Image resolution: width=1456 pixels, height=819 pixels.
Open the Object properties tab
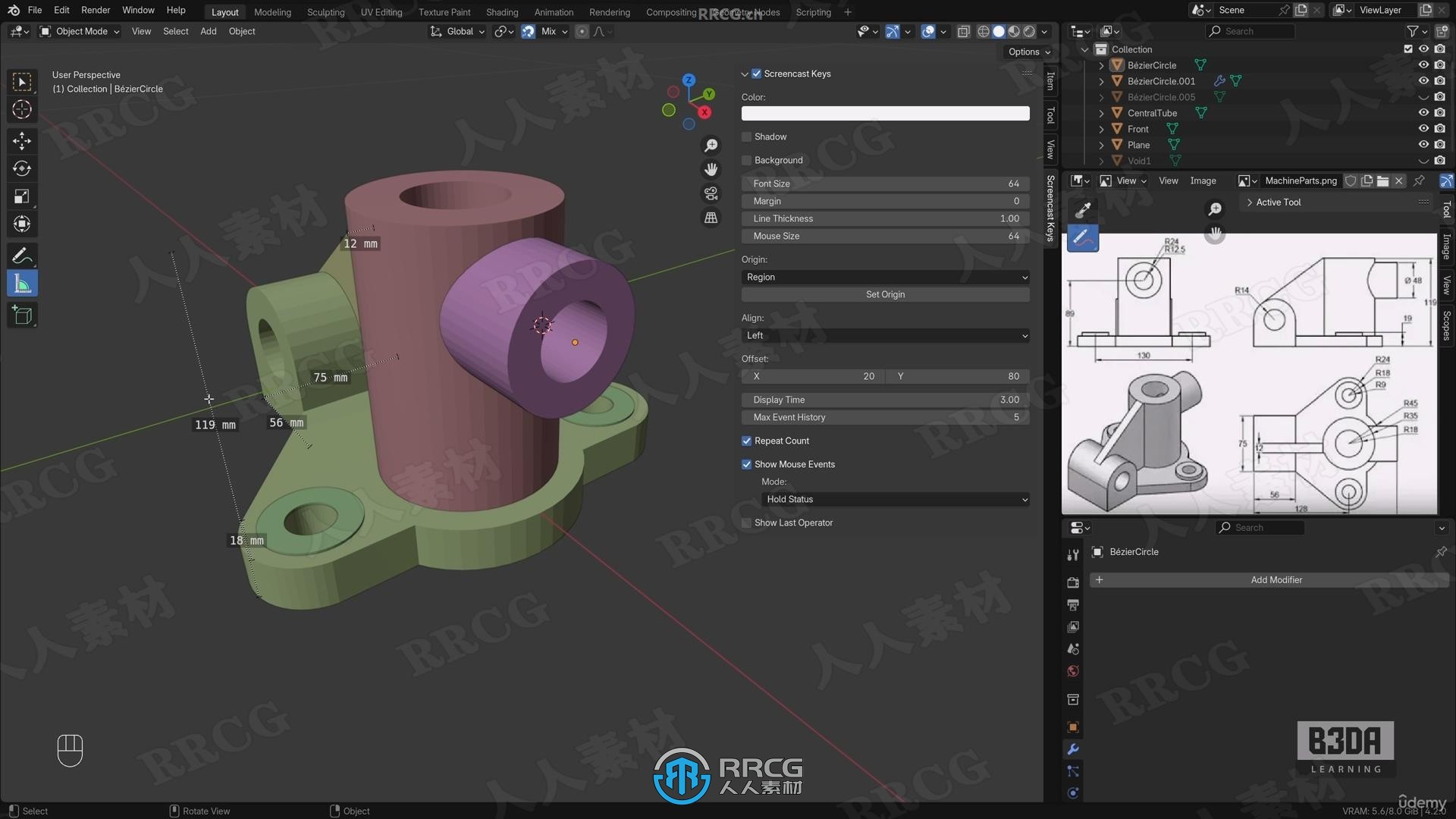1073,727
